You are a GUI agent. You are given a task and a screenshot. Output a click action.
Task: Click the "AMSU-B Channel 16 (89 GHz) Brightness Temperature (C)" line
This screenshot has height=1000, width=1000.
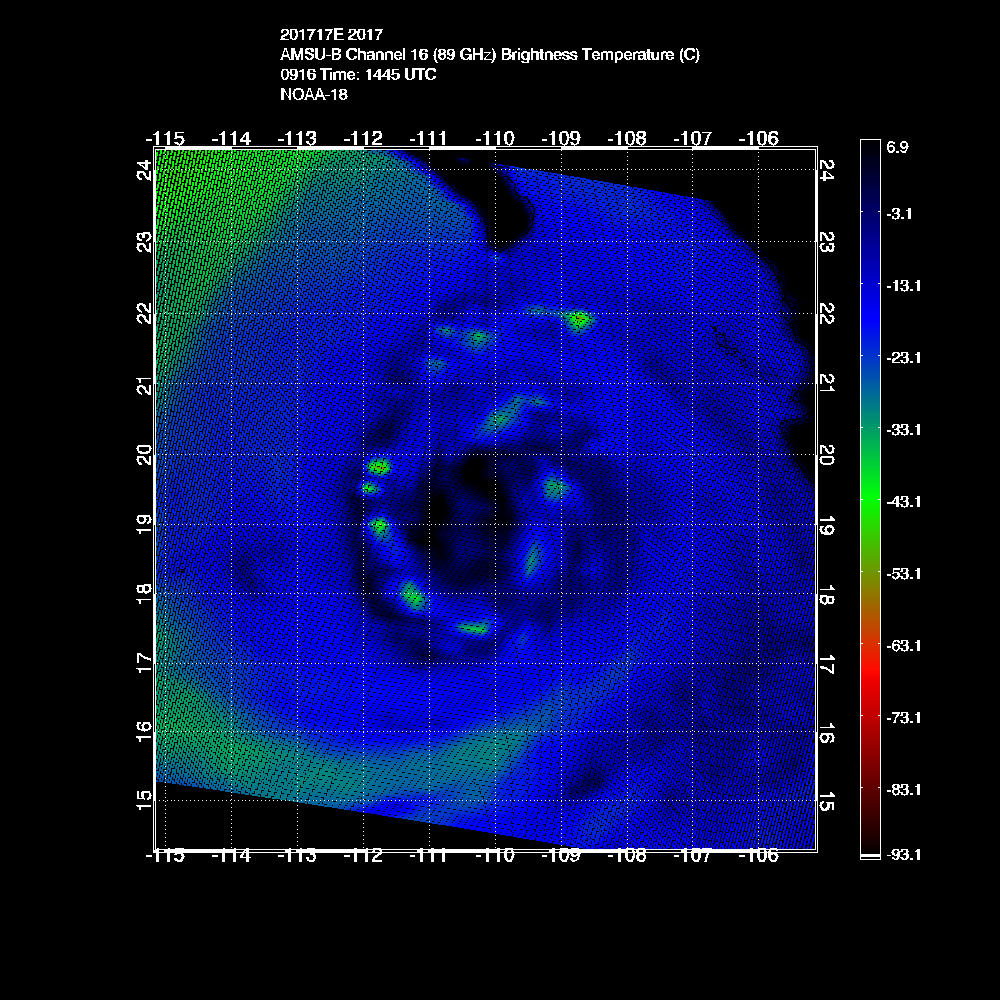point(490,55)
